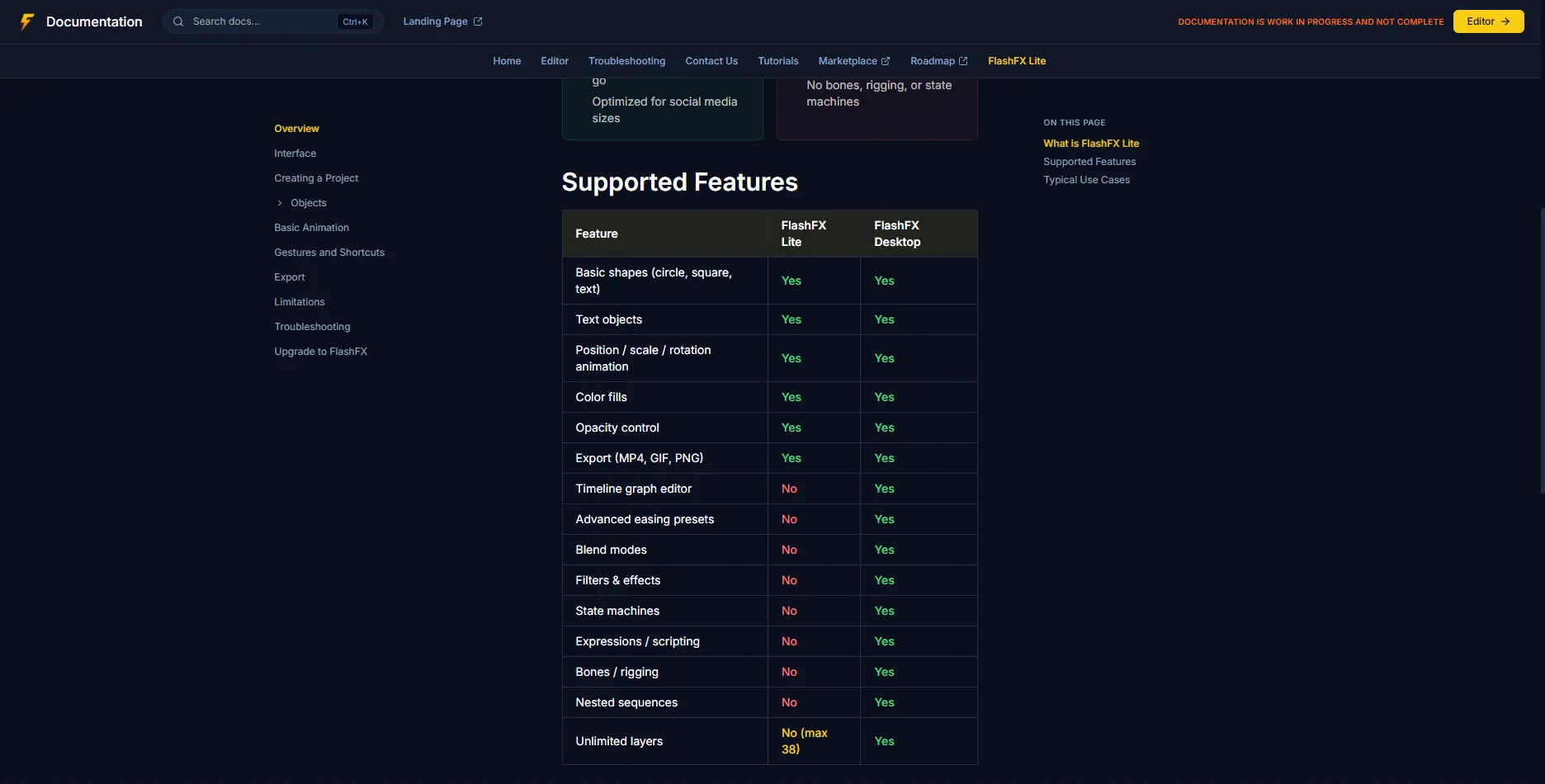
Task: Click the Roadmap external link icon
Action: pos(963,61)
